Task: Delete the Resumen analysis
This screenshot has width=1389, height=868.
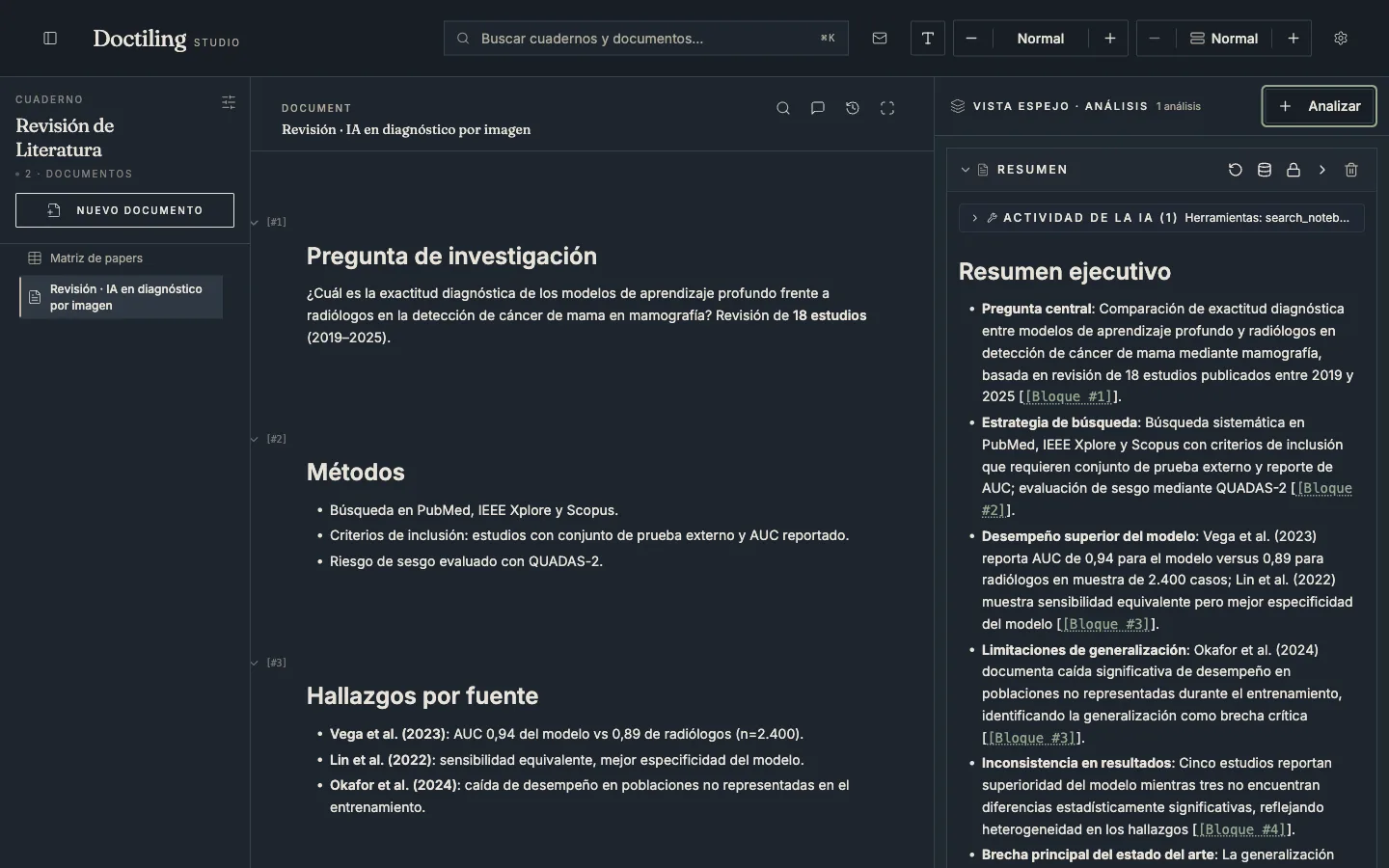Action: [x=1351, y=170]
